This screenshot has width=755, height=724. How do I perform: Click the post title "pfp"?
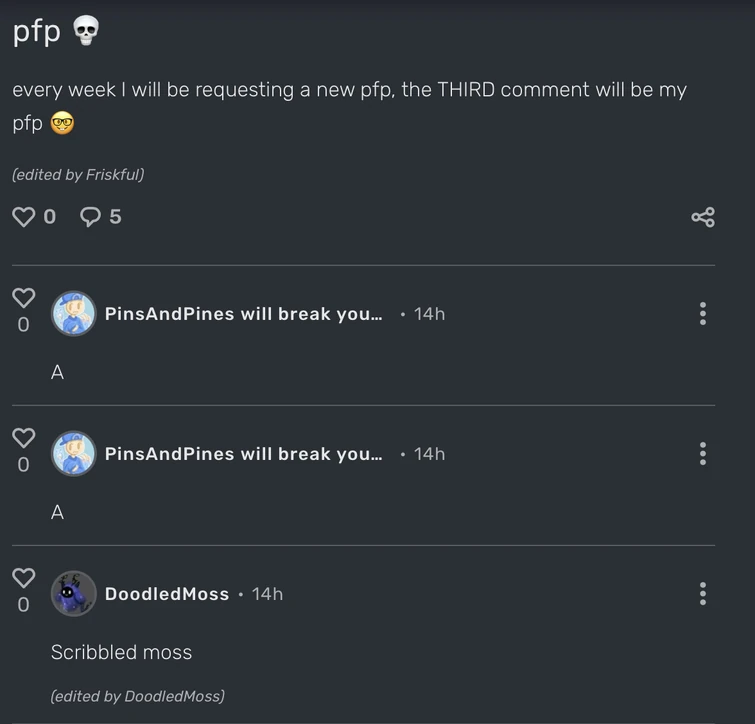coord(37,32)
